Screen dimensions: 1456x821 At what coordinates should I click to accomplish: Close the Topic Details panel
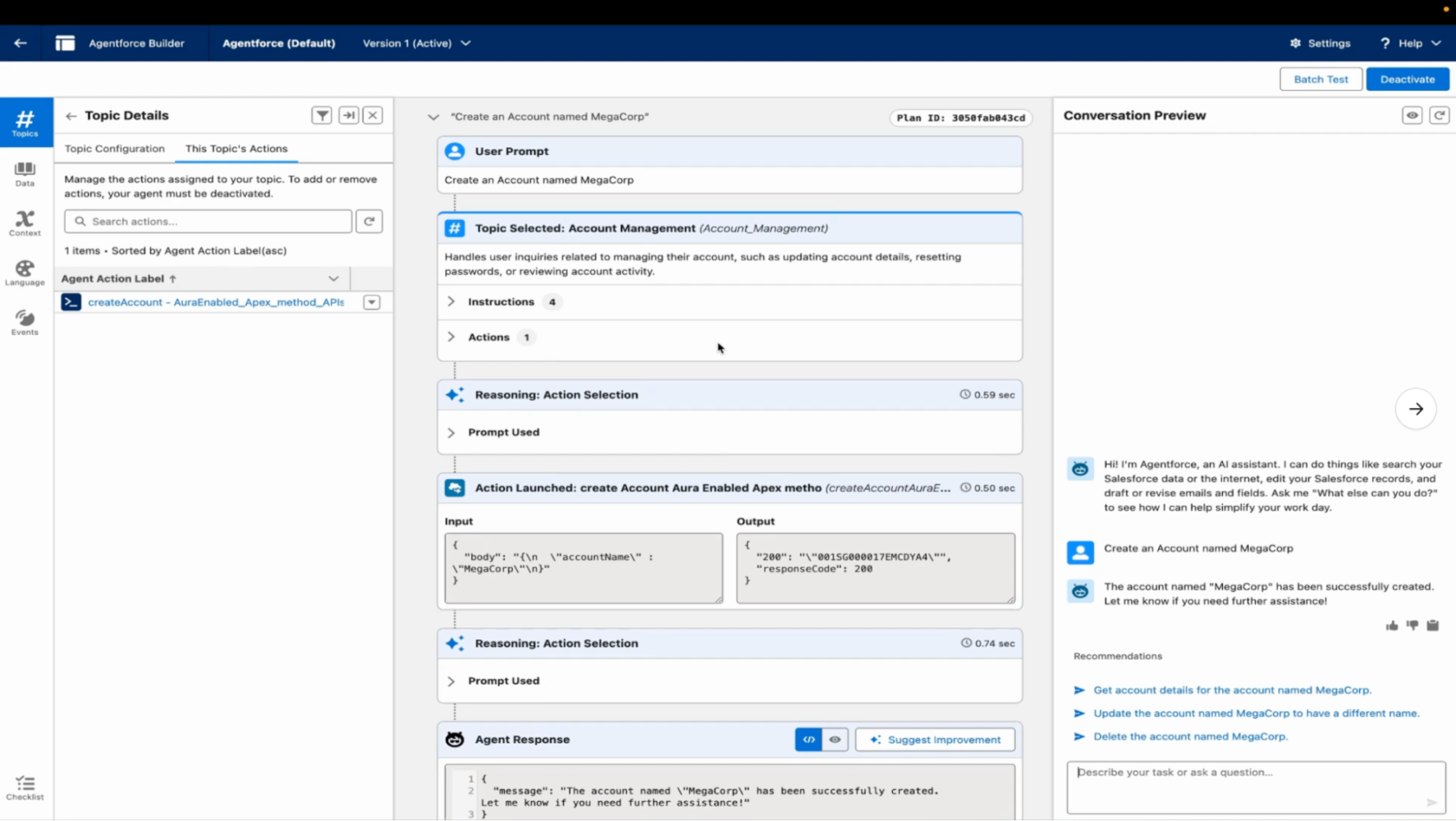click(x=373, y=116)
